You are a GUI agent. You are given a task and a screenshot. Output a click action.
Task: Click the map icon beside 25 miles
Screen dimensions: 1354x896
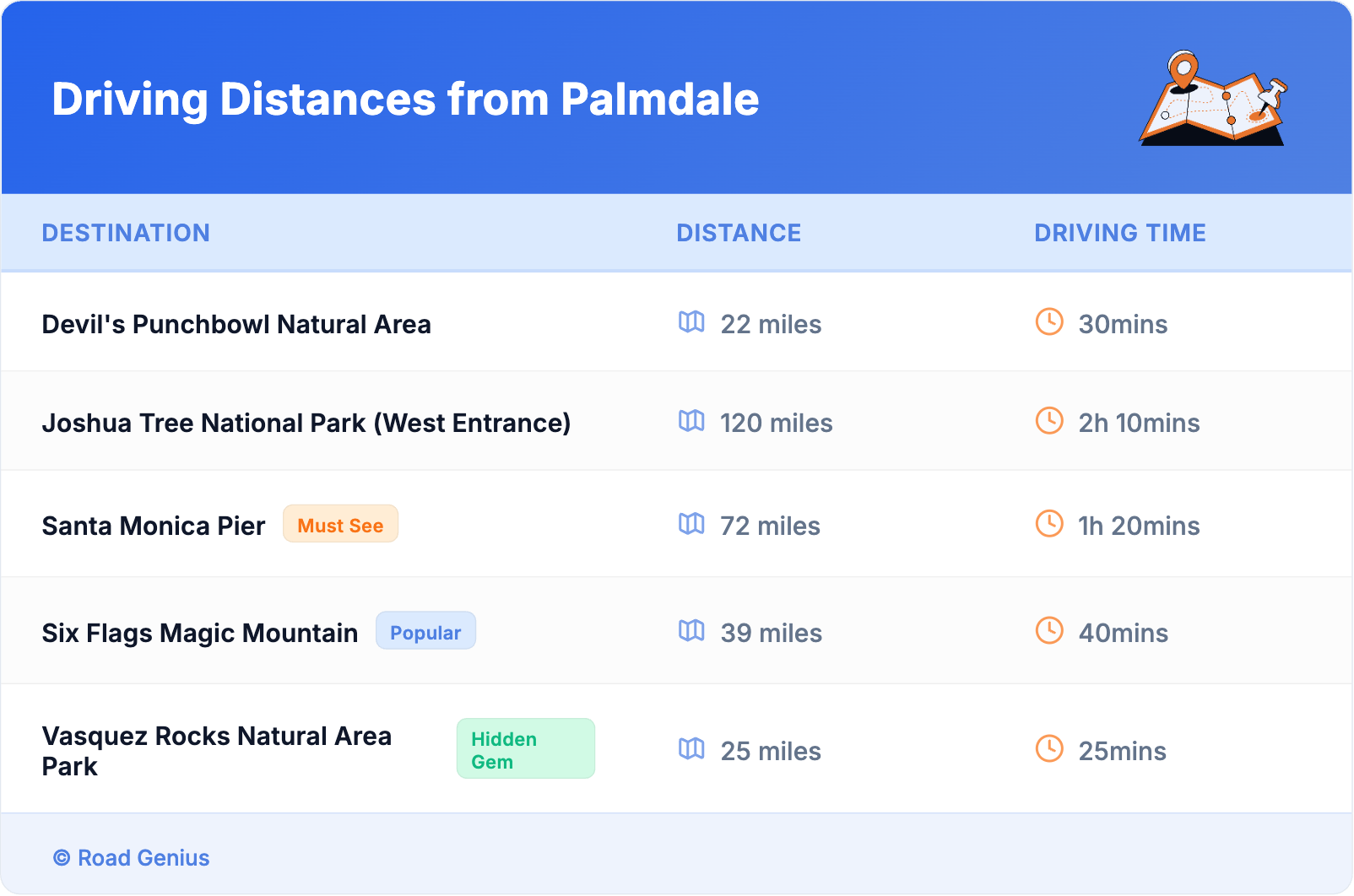click(691, 748)
